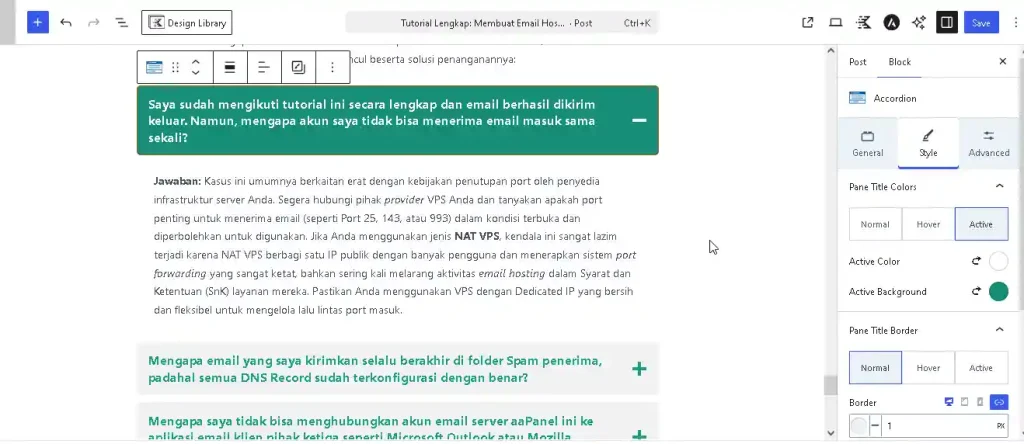The image size is (1024, 444).
Task: Collapse the Pane Title Border section
Action: 999,330
